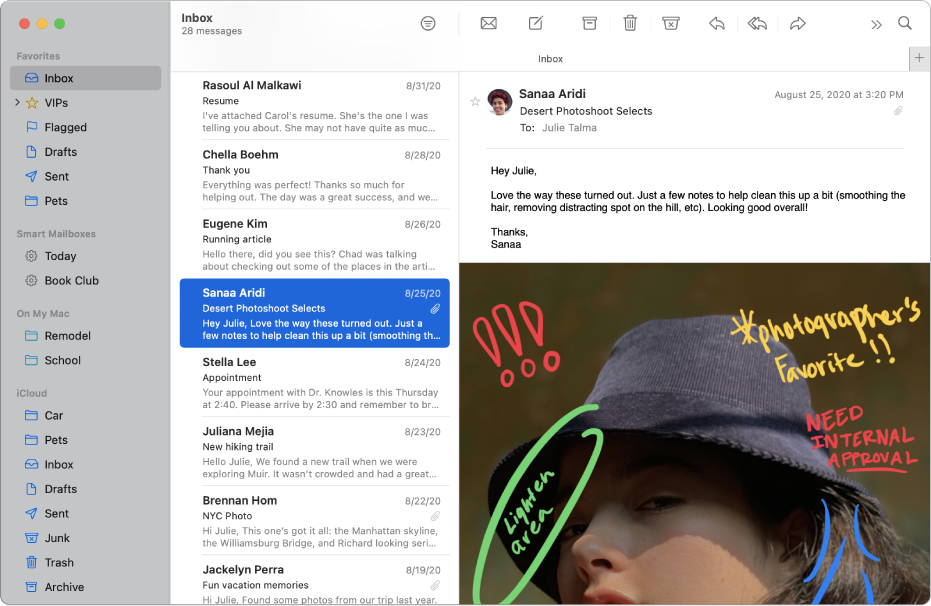Click the recipient name Julie Talma
Screen dimensions: 931x606
click(x=569, y=128)
